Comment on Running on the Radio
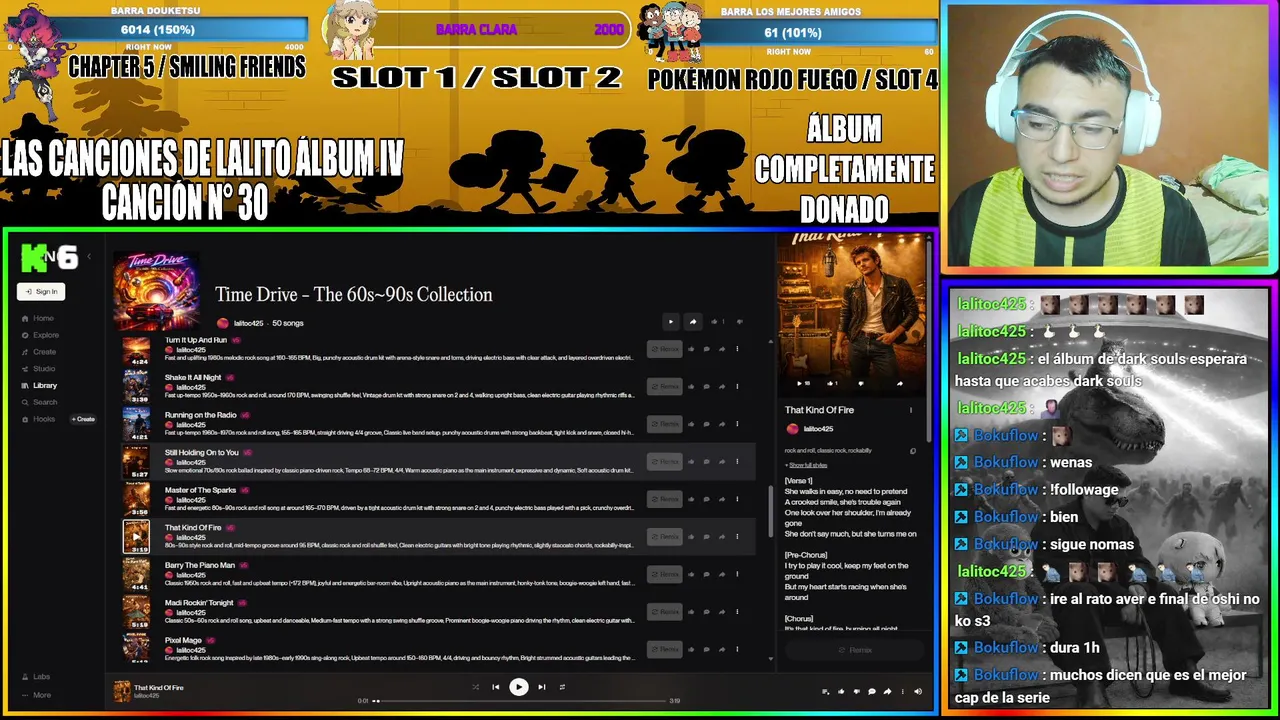The height and width of the screenshot is (720, 1280). (x=706, y=424)
